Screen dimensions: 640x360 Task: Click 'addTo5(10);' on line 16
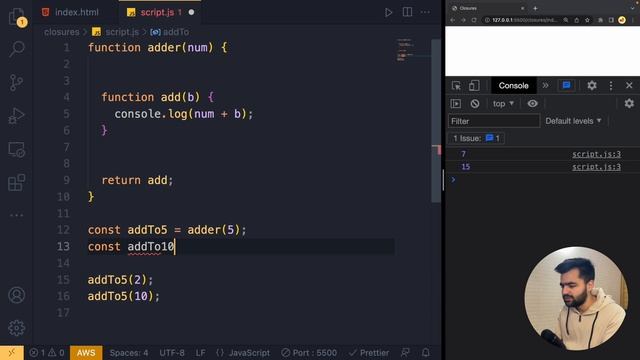coord(124,296)
